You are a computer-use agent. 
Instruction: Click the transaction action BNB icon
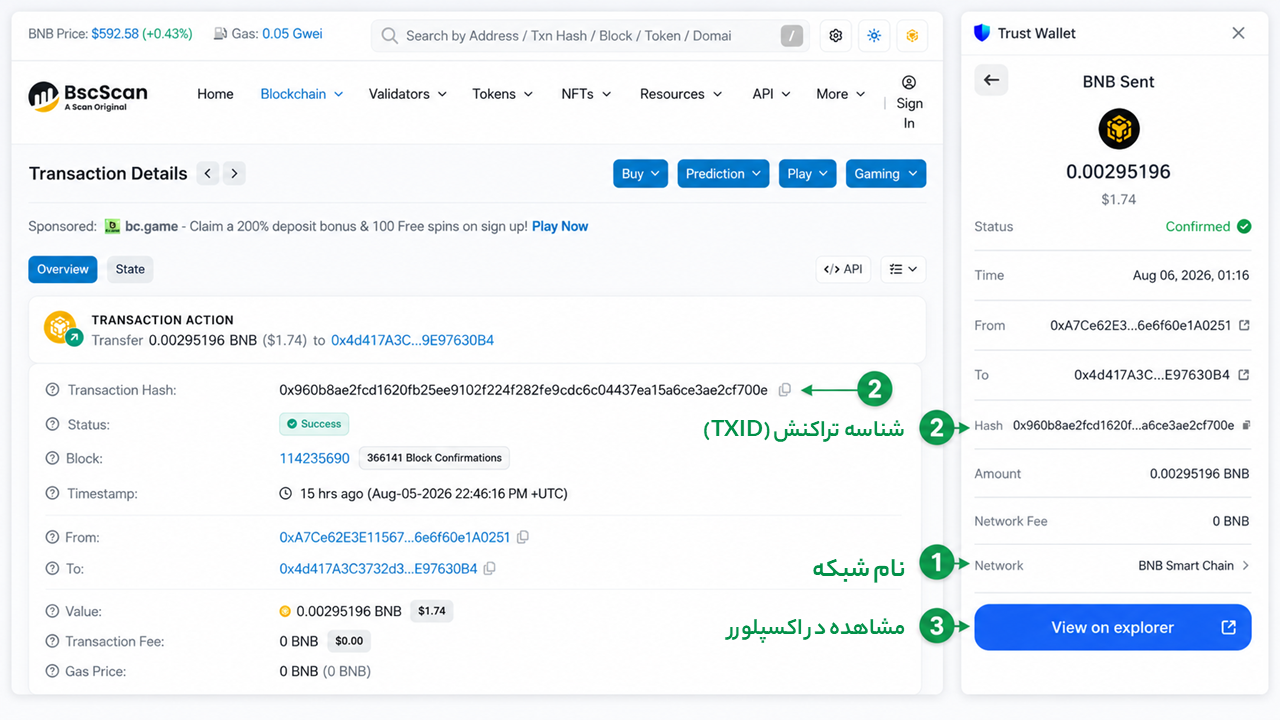tap(62, 329)
